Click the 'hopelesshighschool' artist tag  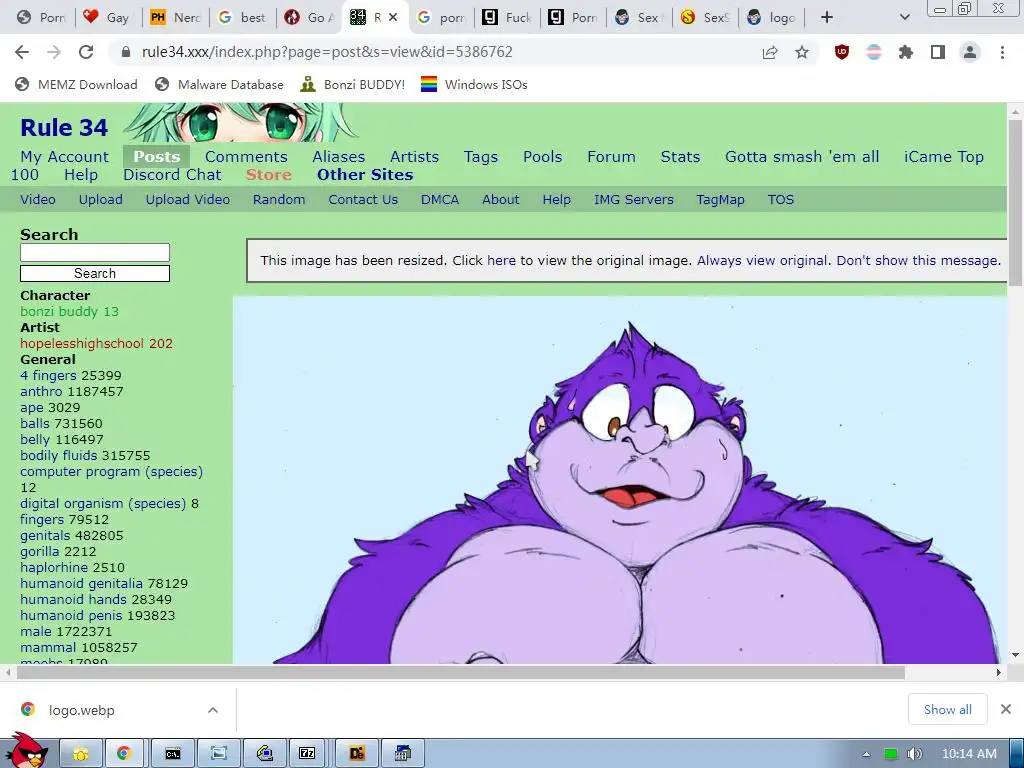(x=82, y=344)
